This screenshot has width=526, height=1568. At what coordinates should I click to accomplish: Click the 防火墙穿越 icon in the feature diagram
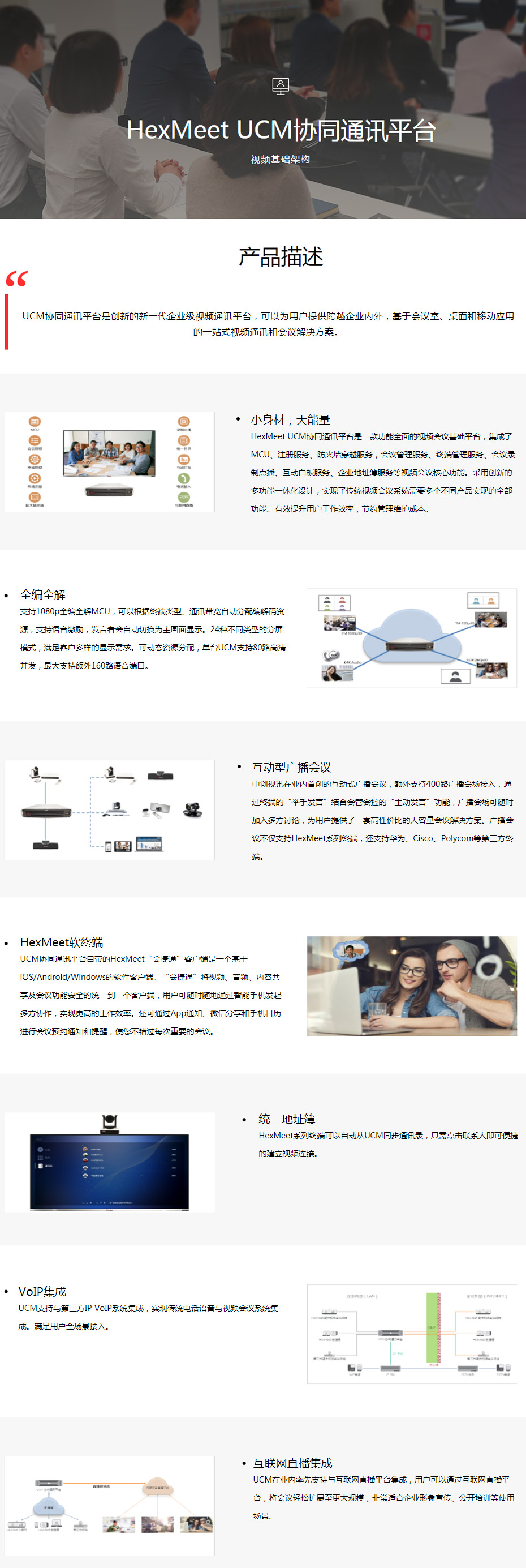35,498
